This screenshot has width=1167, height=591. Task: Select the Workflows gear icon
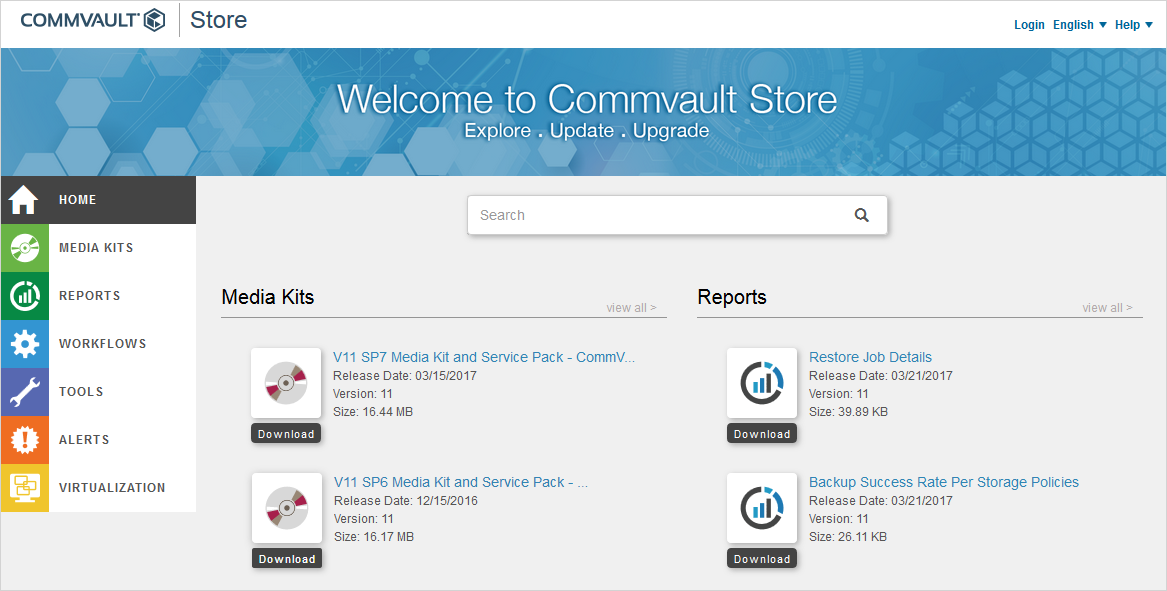click(24, 344)
